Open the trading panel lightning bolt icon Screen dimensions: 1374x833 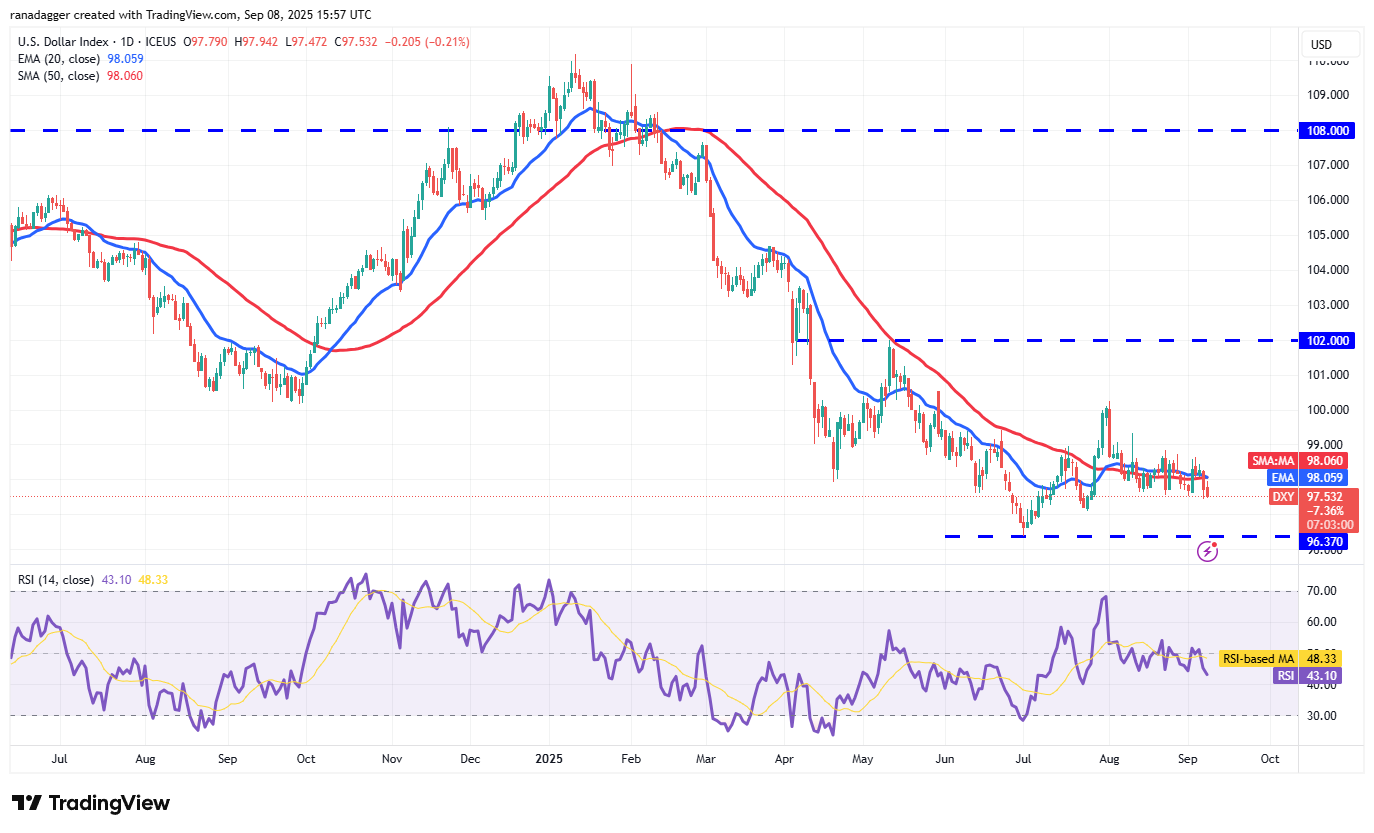pos(1209,551)
